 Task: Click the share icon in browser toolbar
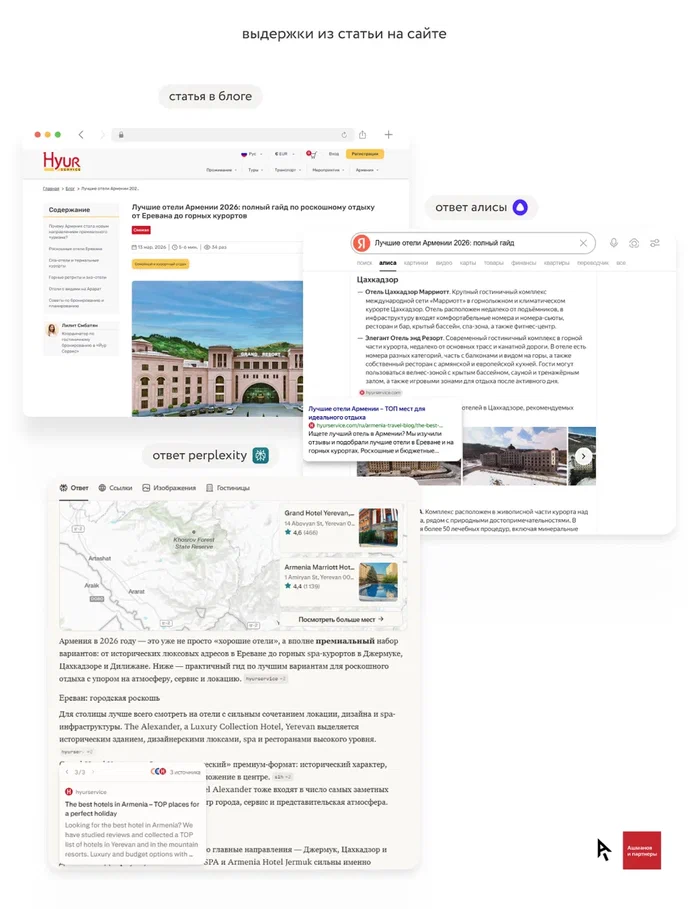pos(362,134)
